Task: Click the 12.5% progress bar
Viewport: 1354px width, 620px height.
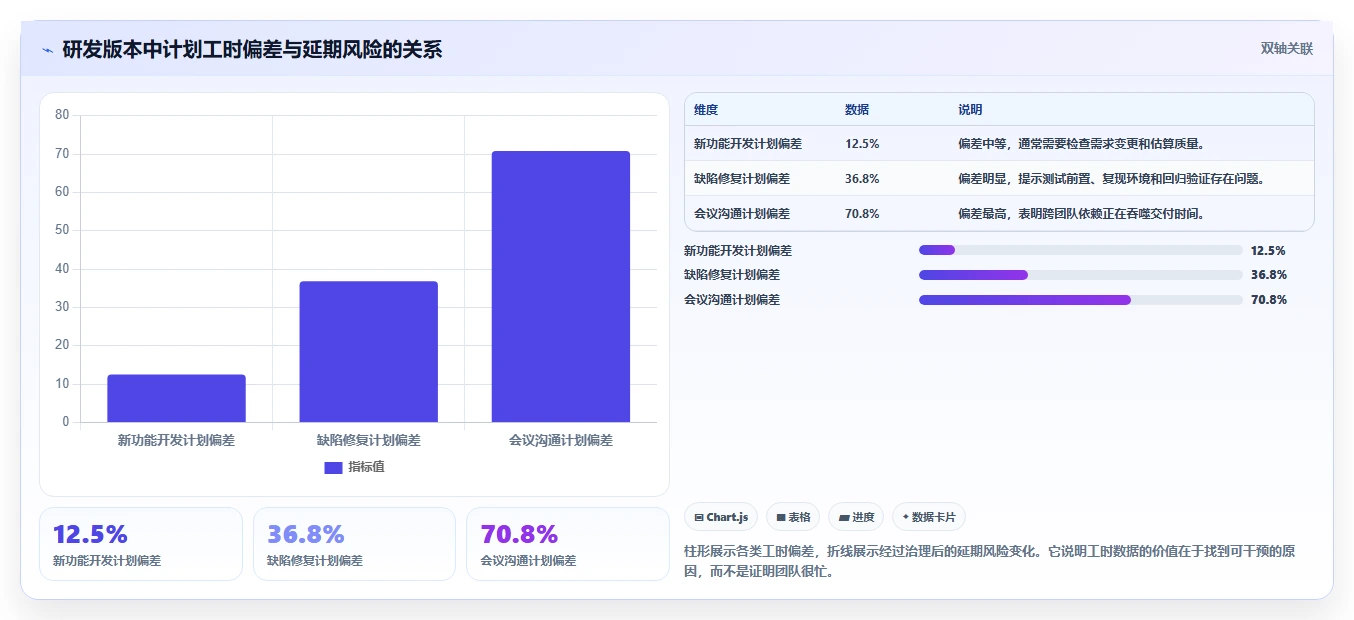Action: (1081, 251)
